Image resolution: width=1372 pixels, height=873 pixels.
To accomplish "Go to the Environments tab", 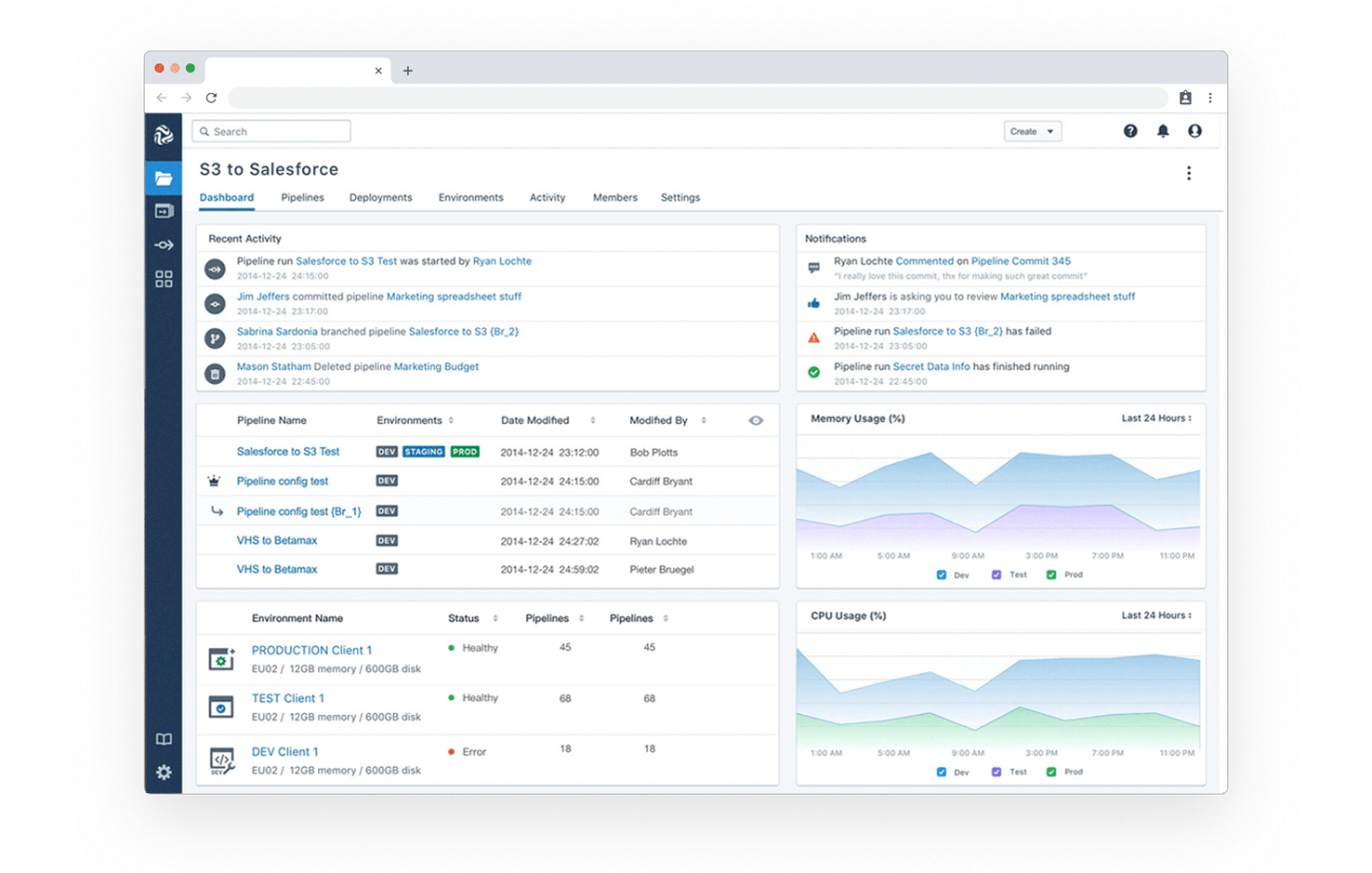I will (470, 197).
